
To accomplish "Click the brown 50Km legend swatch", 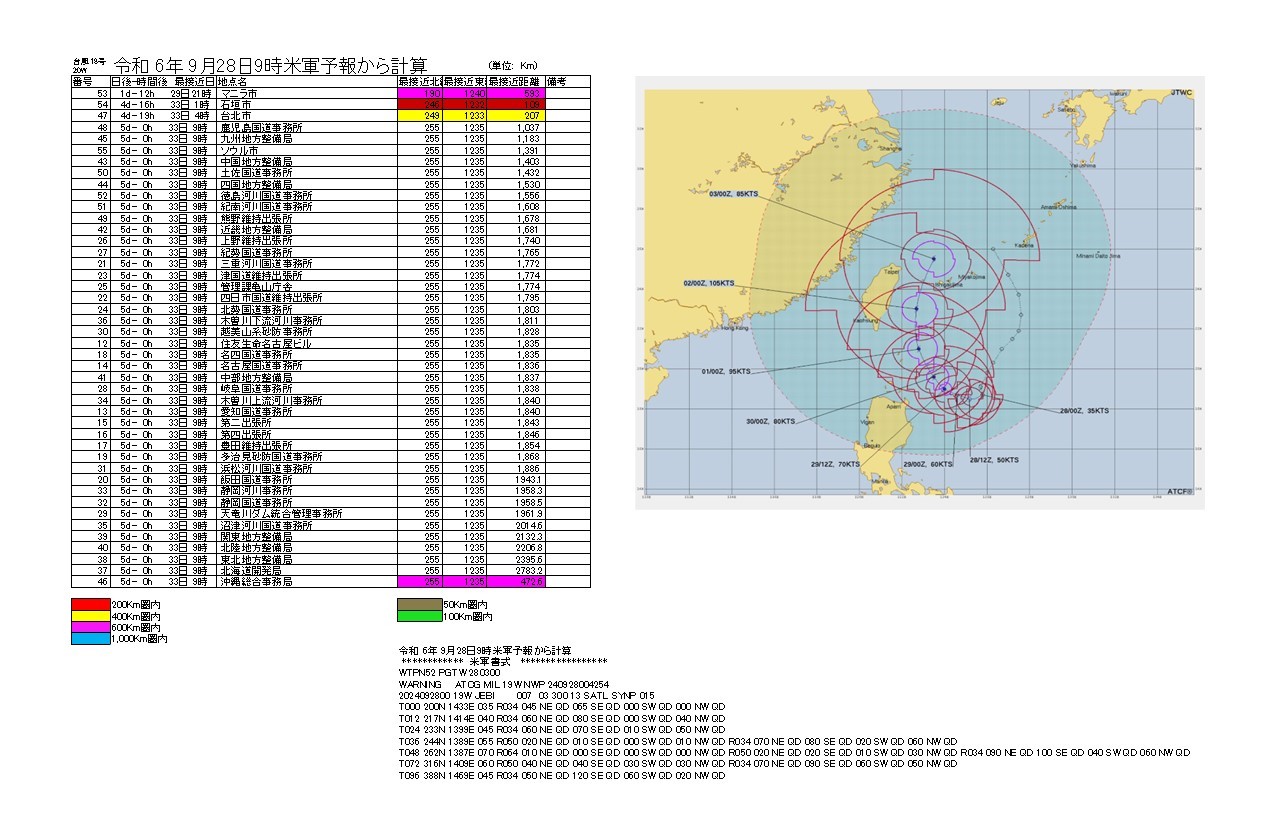I will (x=419, y=605).
